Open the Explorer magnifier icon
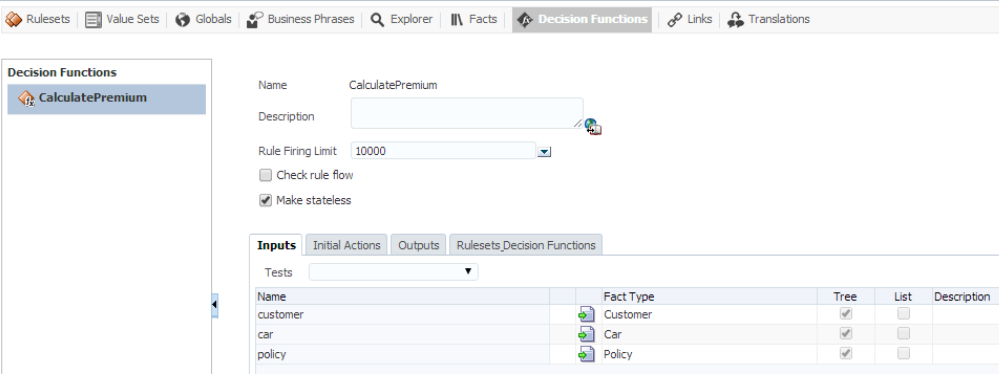 pos(377,20)
